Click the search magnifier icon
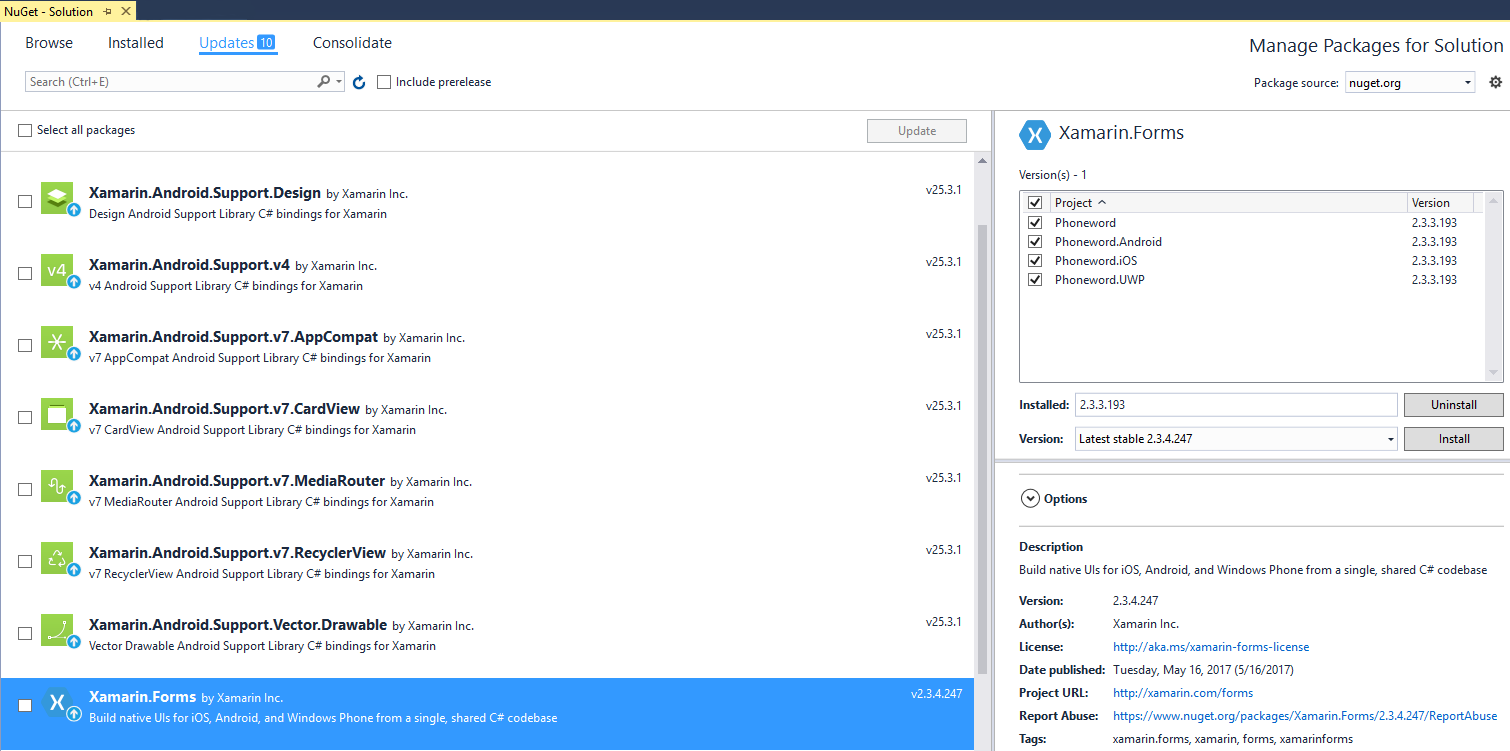 click(324, 82)
